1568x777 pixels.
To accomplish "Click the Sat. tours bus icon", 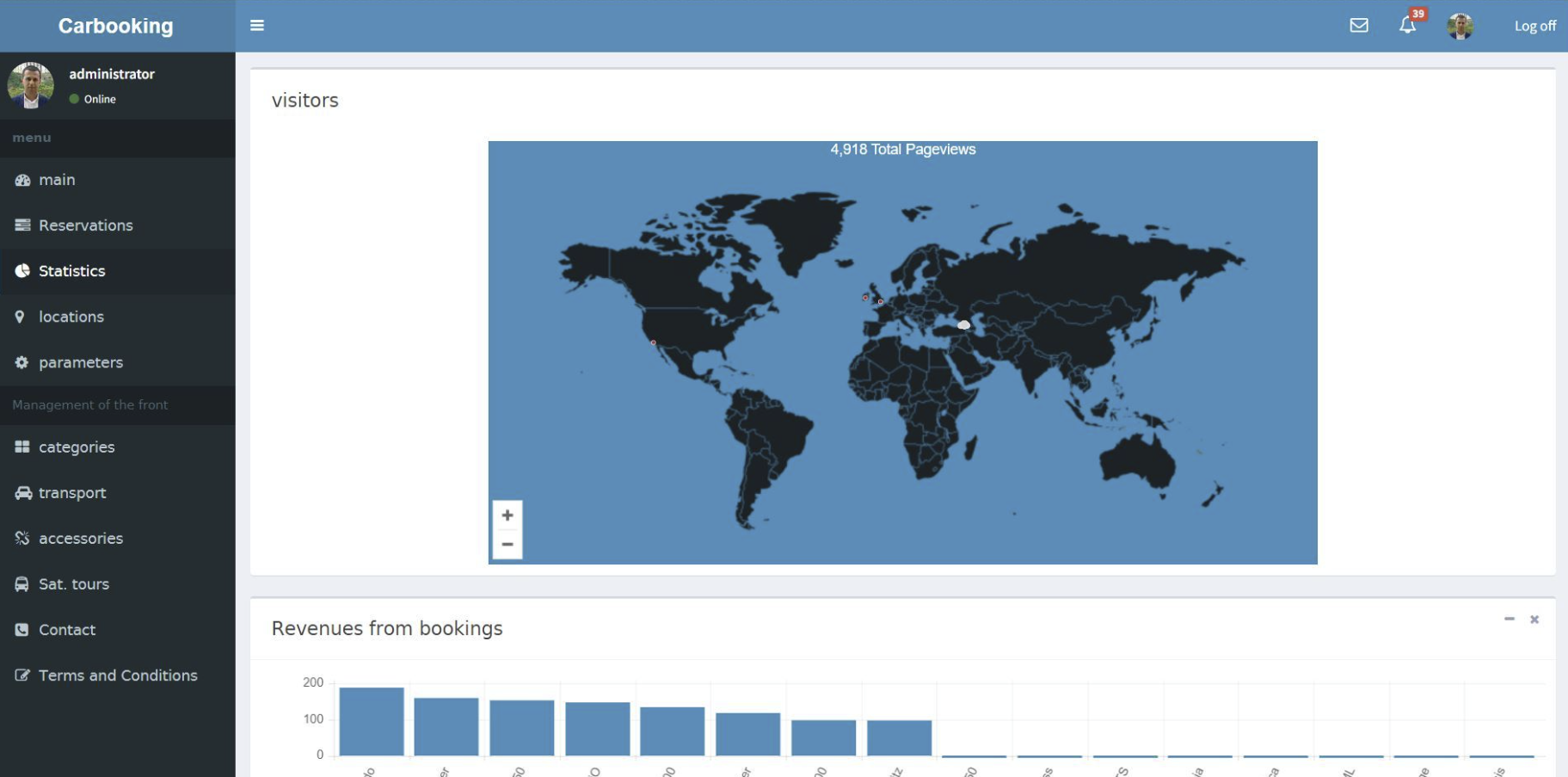I will pos(22,584).
